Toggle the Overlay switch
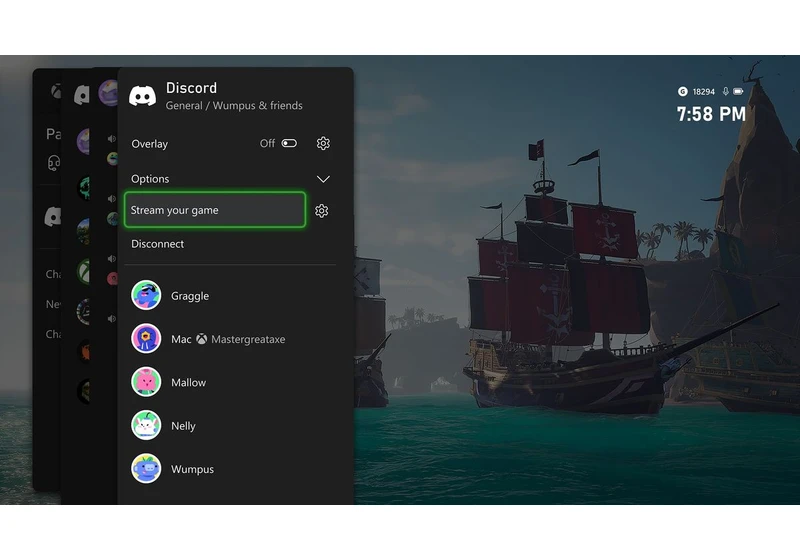800x560 pixels. click(289, 143)
